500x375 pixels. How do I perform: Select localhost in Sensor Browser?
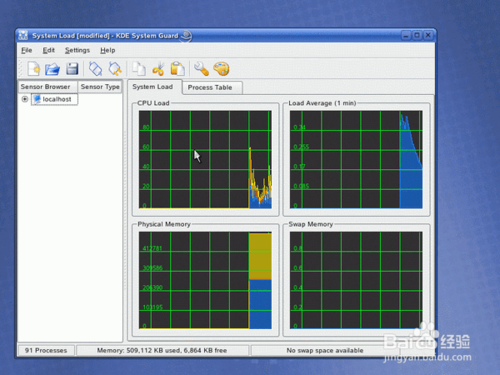click(x=55, y=99)
